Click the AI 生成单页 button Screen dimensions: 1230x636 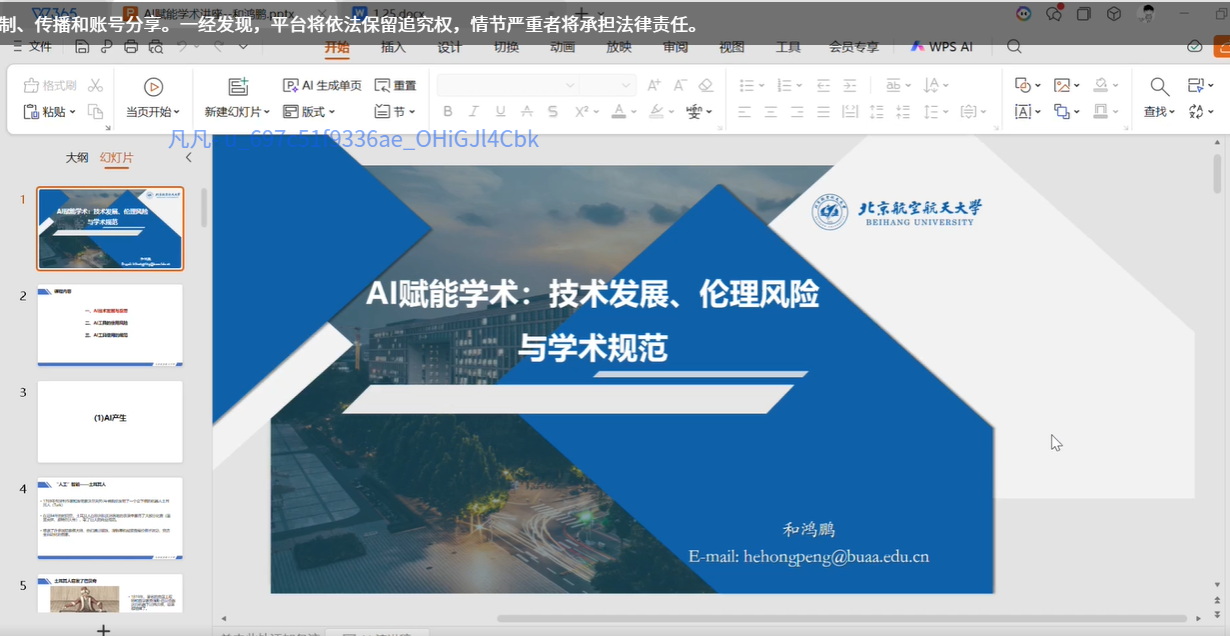pyautogui.click(x=322, y=86)
